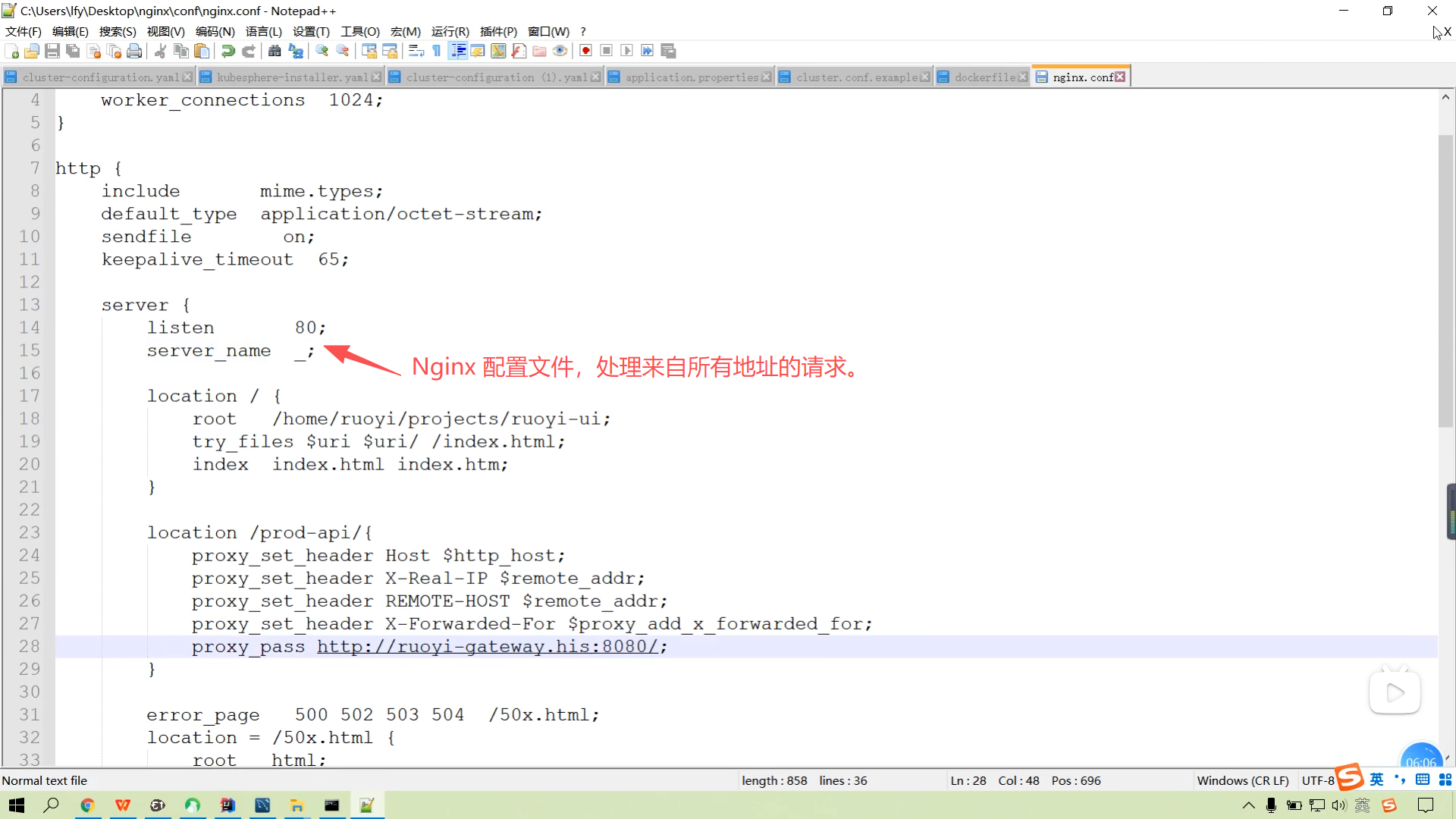Click the Zoom In toolbar icon
1456x819 pixels.
[x=322, y=51]
